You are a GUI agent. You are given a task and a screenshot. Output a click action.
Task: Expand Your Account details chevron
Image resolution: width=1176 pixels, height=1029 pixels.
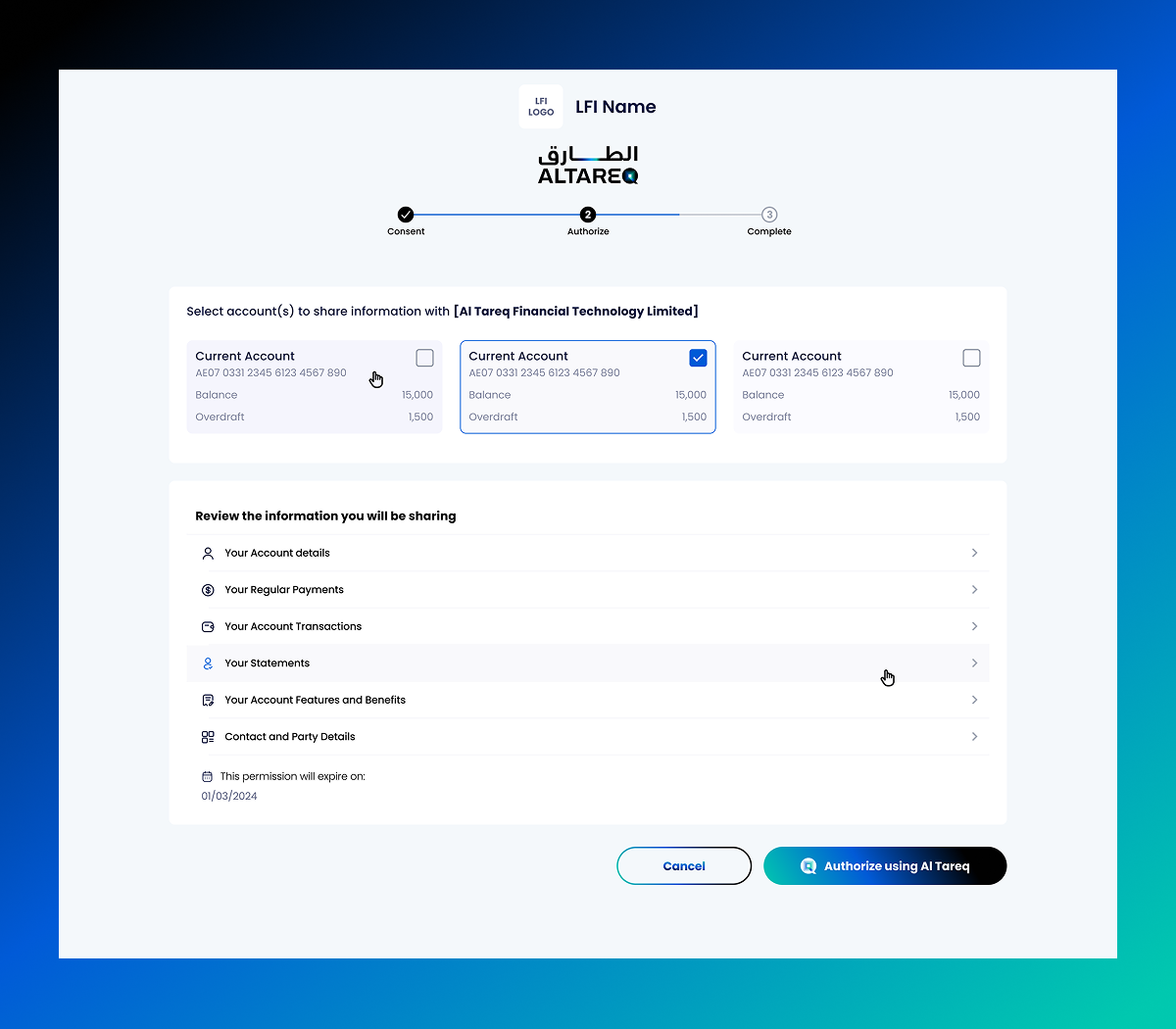pos(974,554)
